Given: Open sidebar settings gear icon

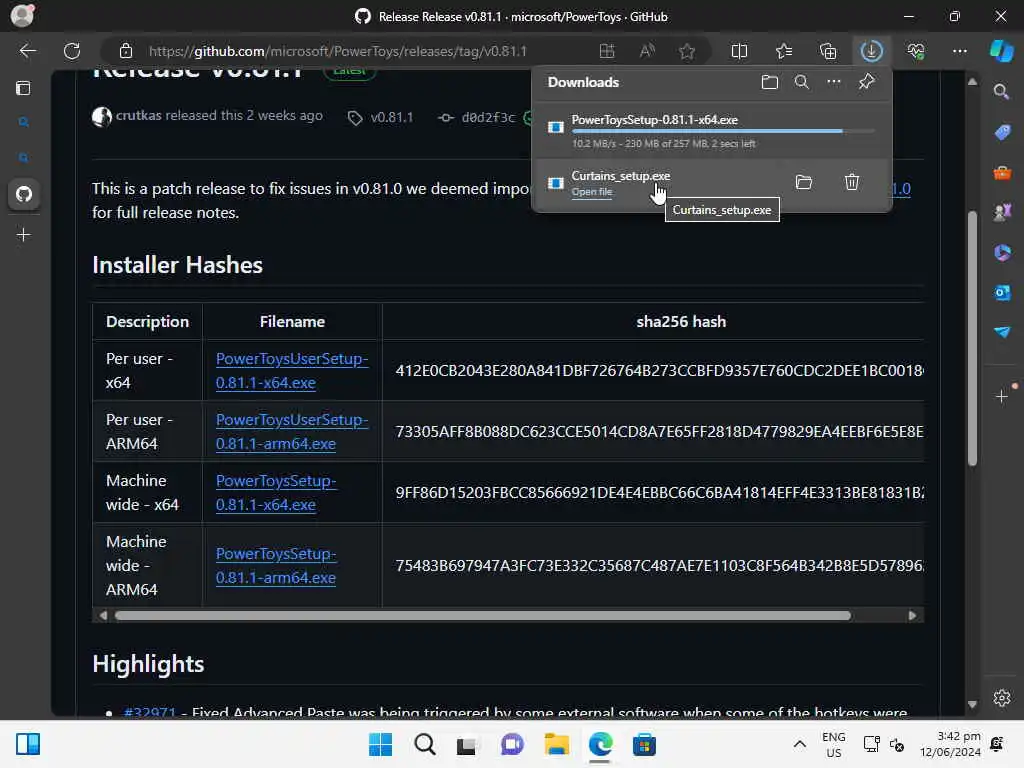Looking at the screenshot, I should 1002,698.
